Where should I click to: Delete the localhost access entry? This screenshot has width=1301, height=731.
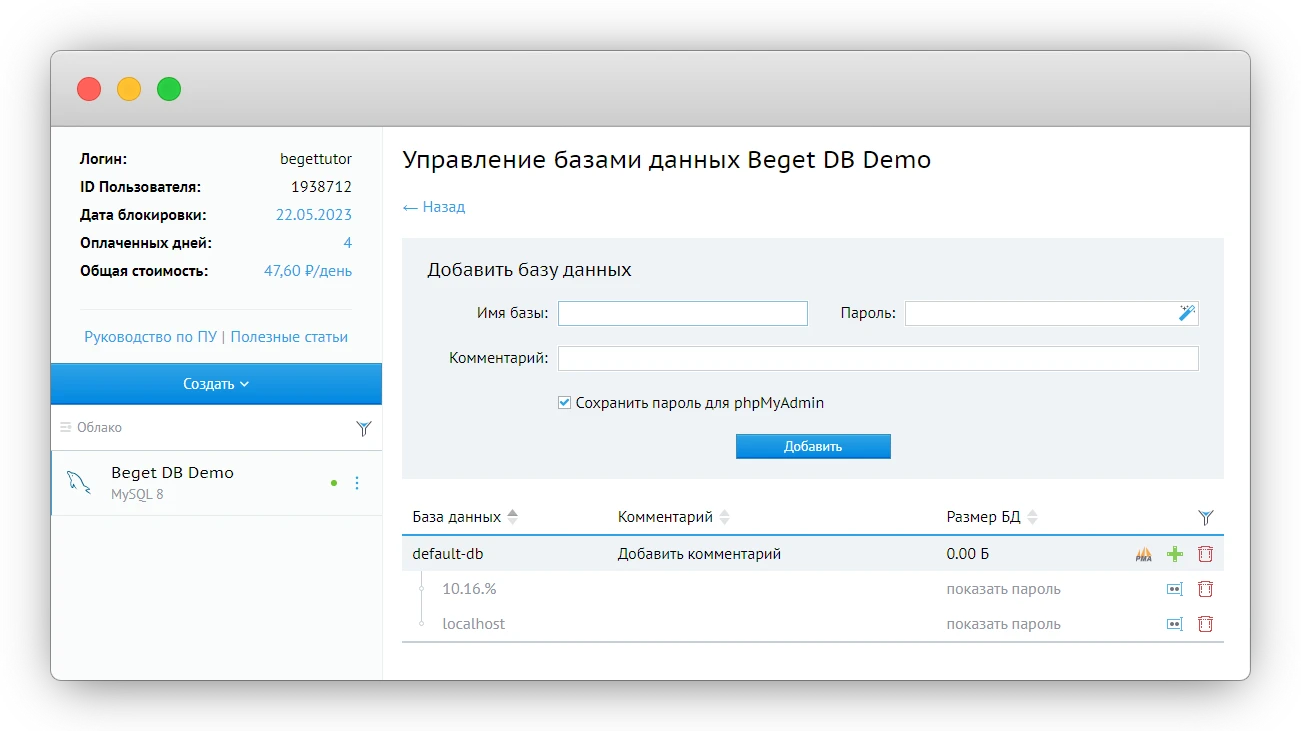(1205, 624)
